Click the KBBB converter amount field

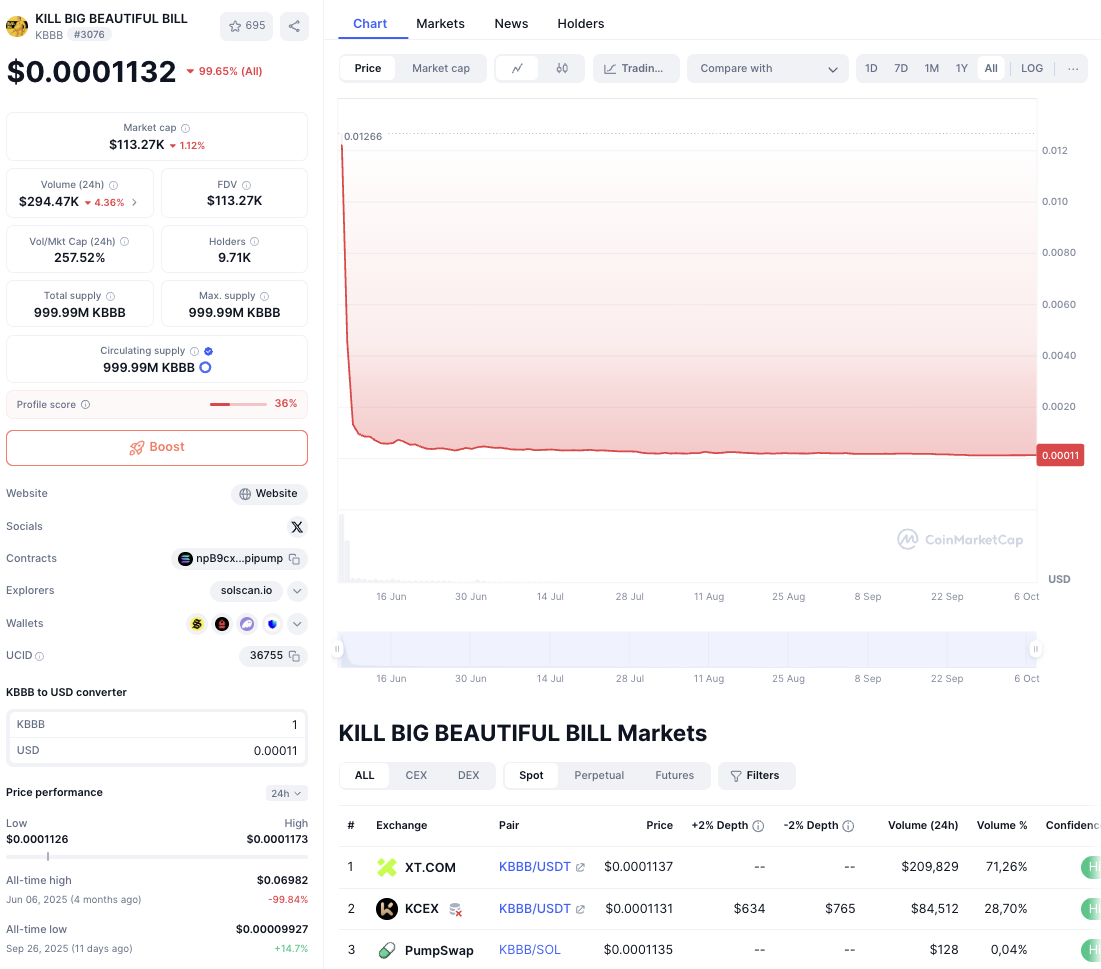(x=157, y=725)
